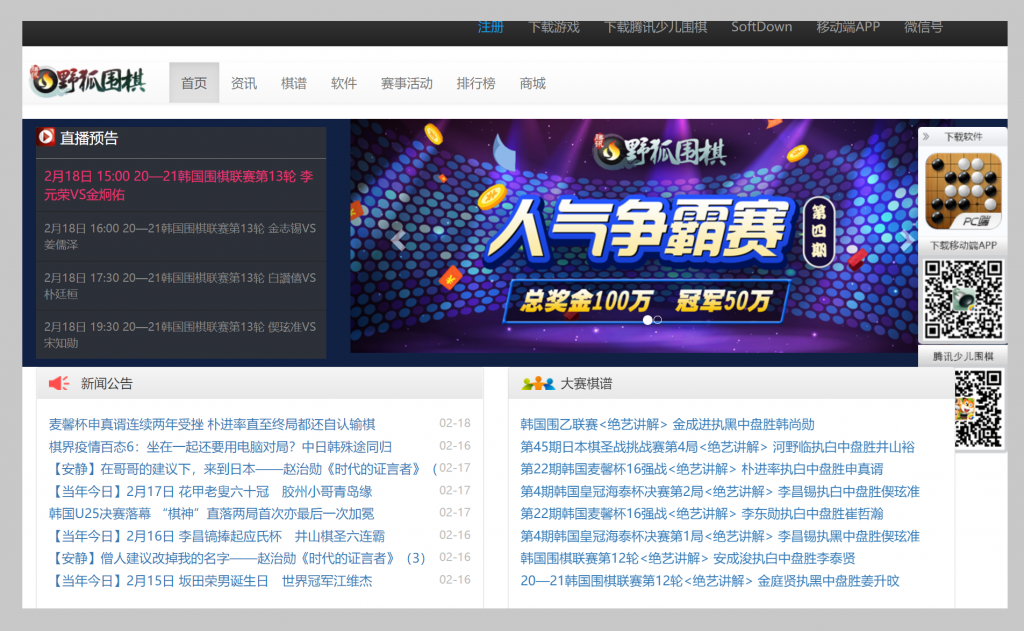Open record 第45期日本棋圣战挑战赛第4局
1024x631 pixels.
[717, 447]
